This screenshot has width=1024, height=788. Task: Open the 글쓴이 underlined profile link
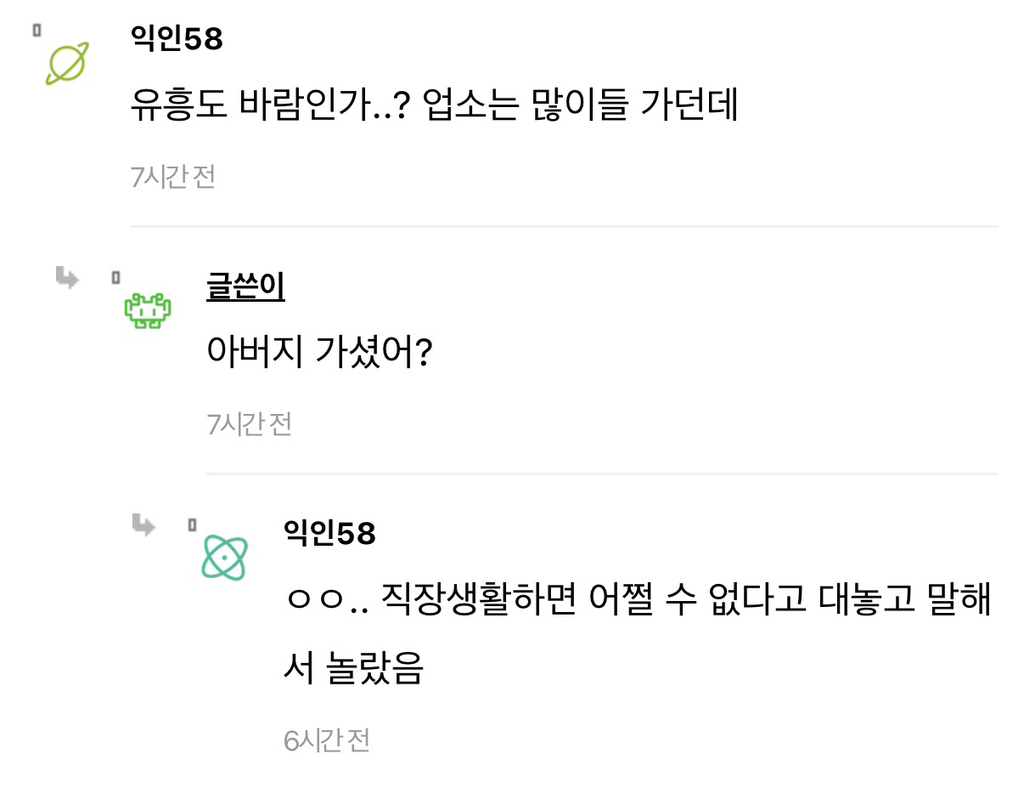[x=243, y=288]
